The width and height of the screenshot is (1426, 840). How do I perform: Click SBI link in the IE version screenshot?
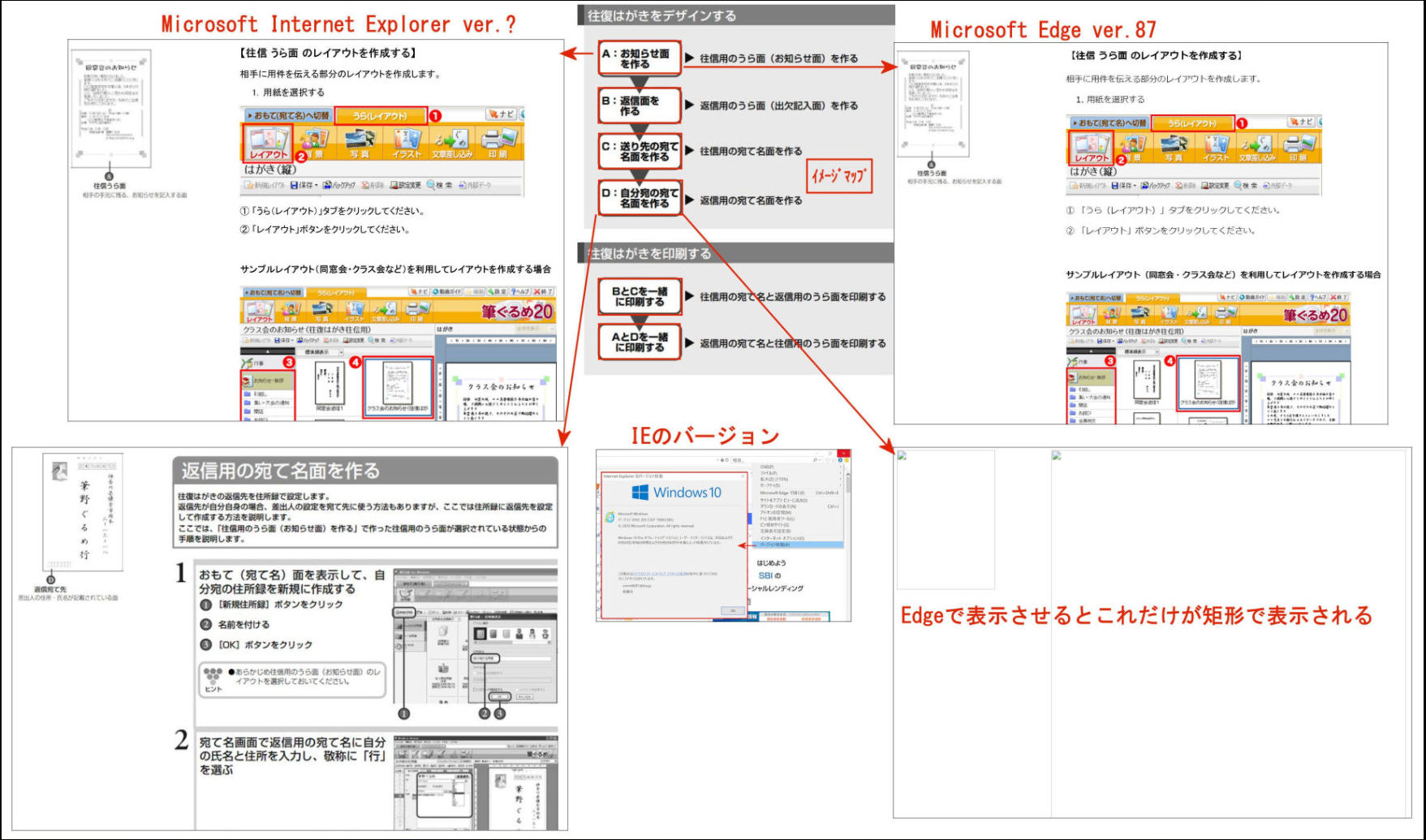click(765, 575)
